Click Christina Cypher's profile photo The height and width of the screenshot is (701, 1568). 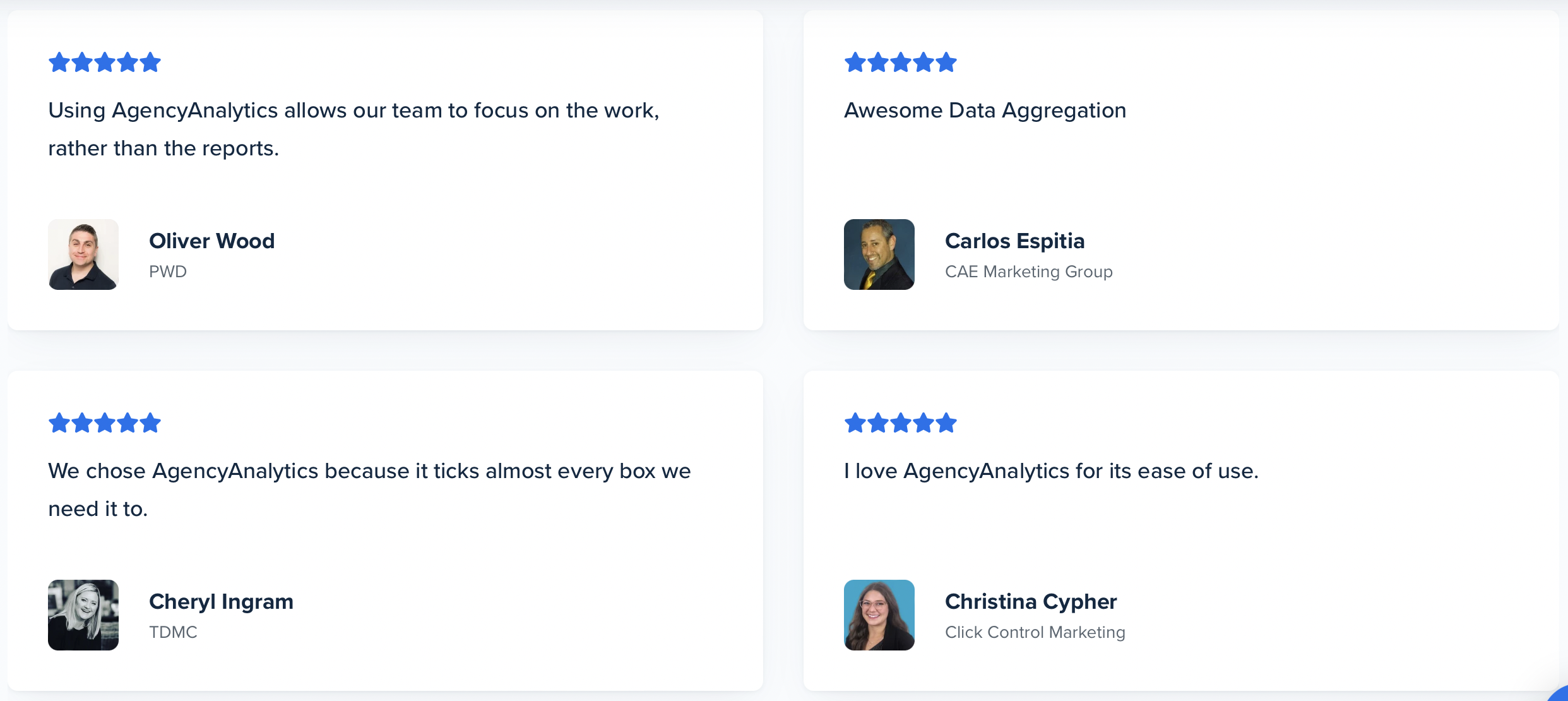[x=879, y=615]
